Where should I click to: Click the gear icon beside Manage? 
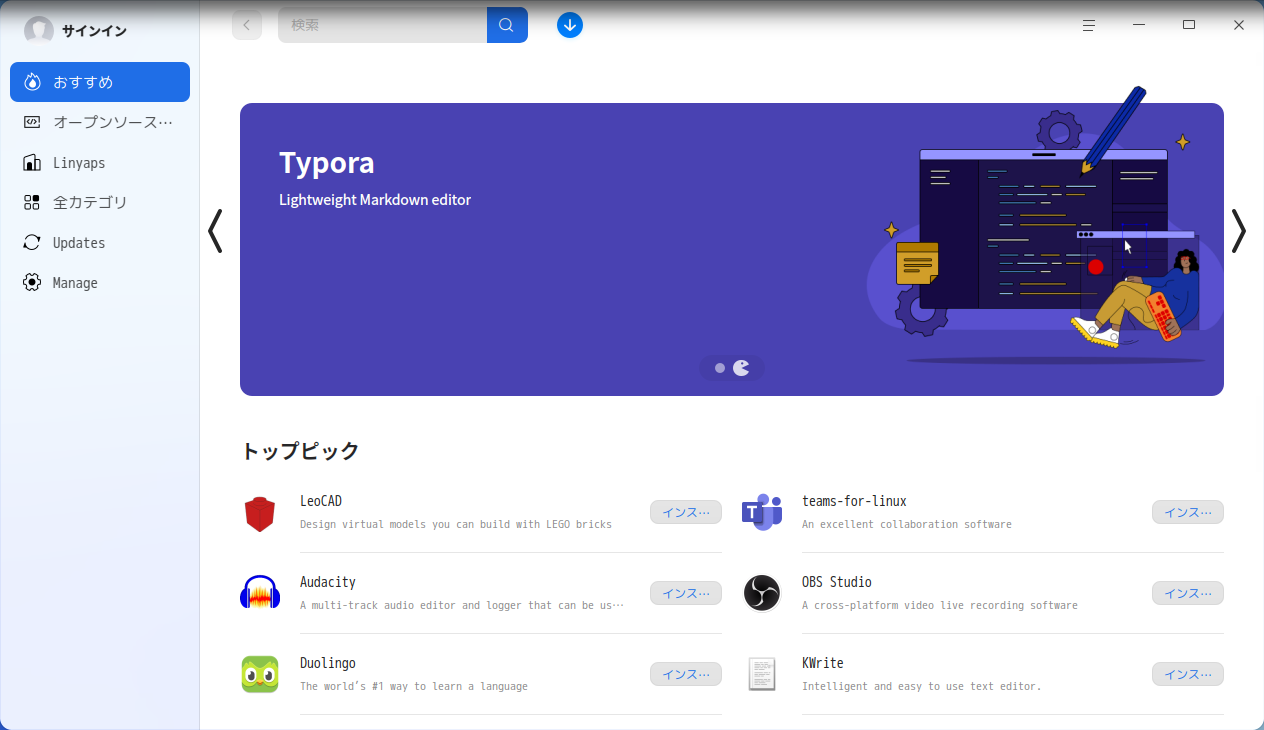[x=32, y=282]
